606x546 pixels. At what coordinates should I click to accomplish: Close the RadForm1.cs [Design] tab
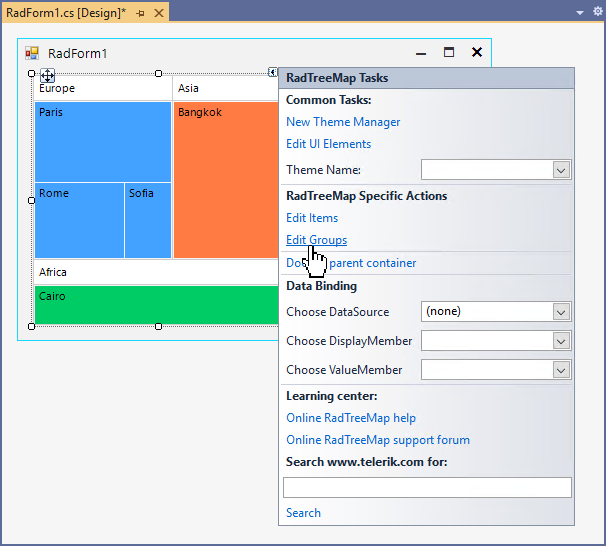[159, 14]
